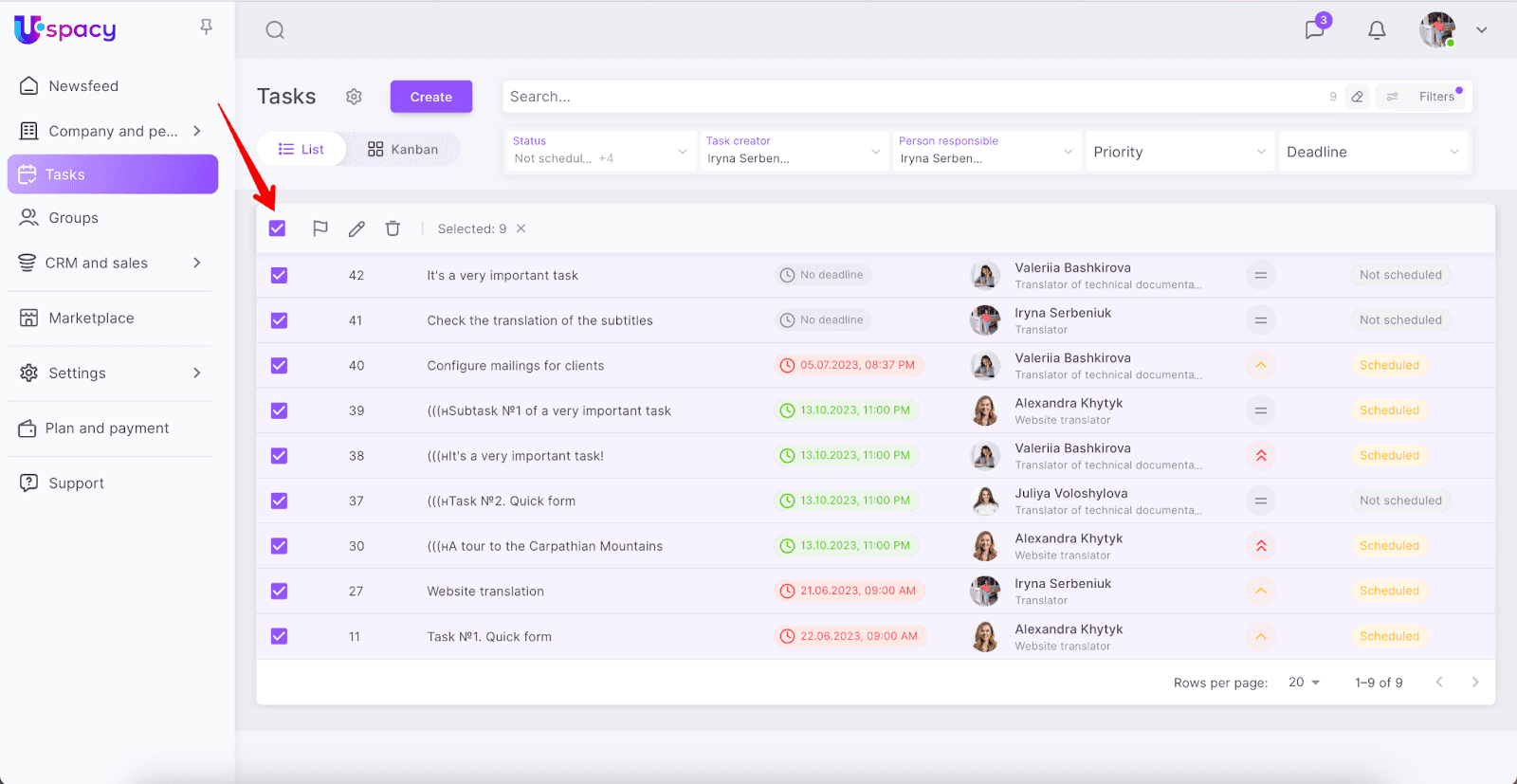Uncheck task 42 checkbox
The image size is (1517, 784).
click(x=279, y=275)
